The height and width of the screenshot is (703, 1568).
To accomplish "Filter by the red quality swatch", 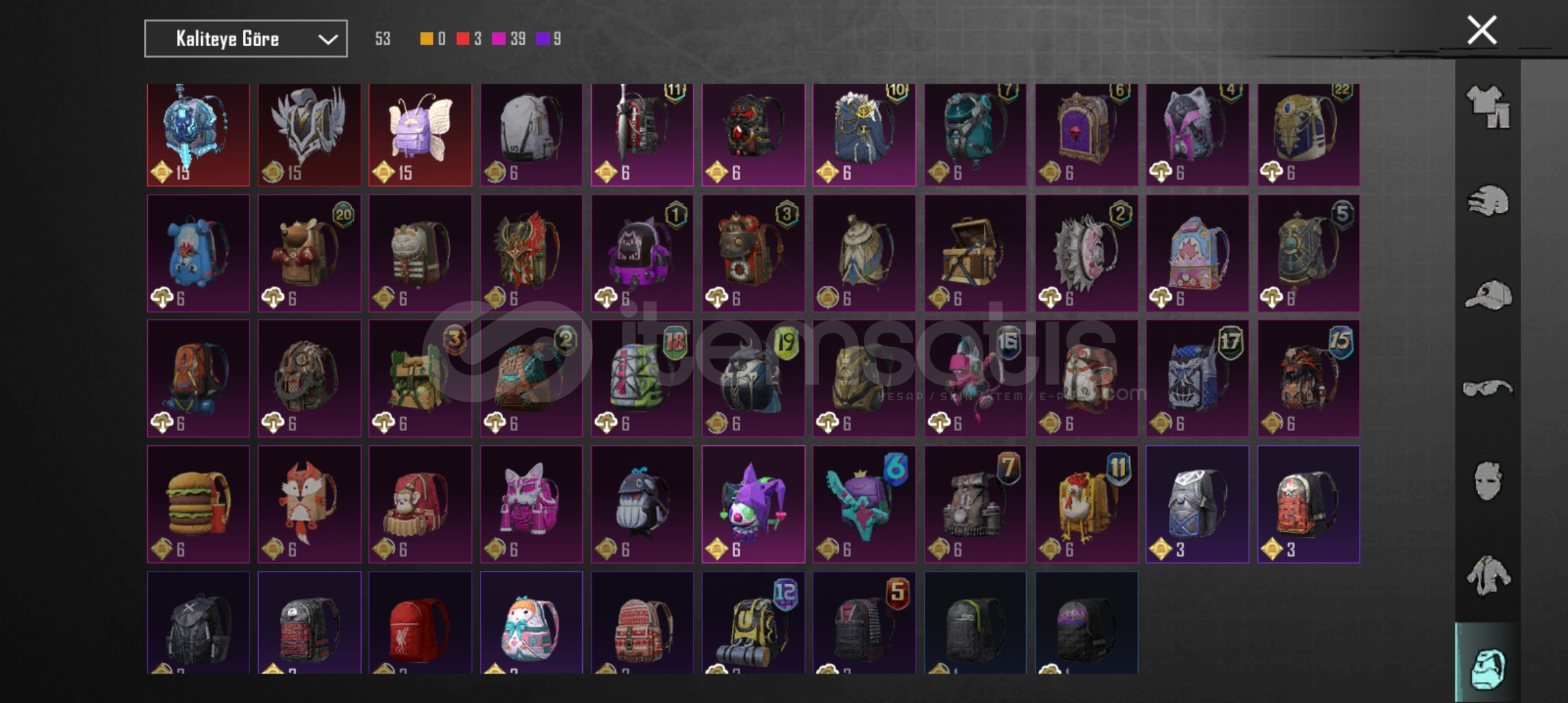I will tap(463, 39).
